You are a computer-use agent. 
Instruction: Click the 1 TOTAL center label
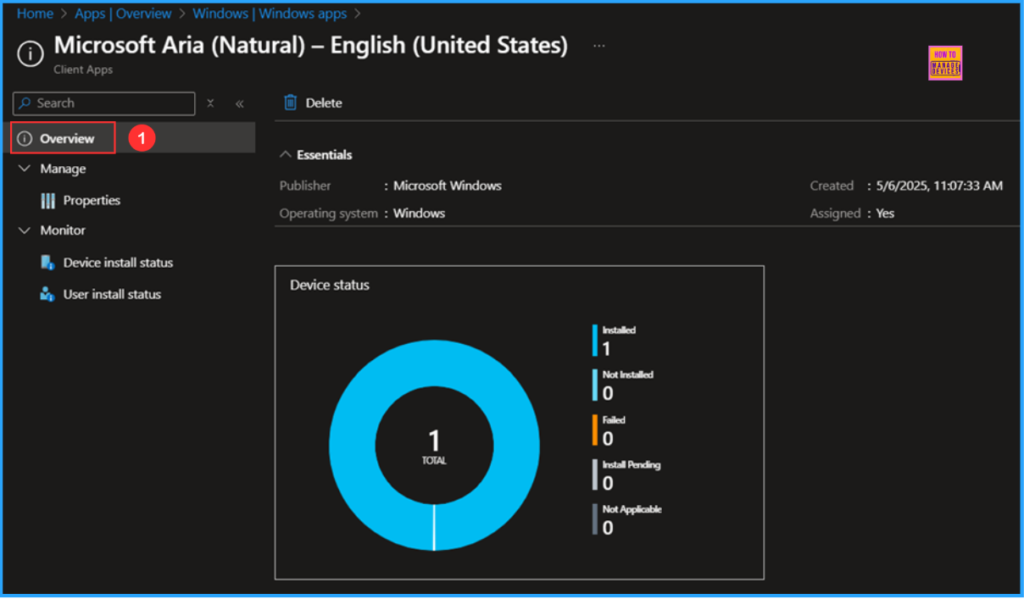(x=434, y=447)
